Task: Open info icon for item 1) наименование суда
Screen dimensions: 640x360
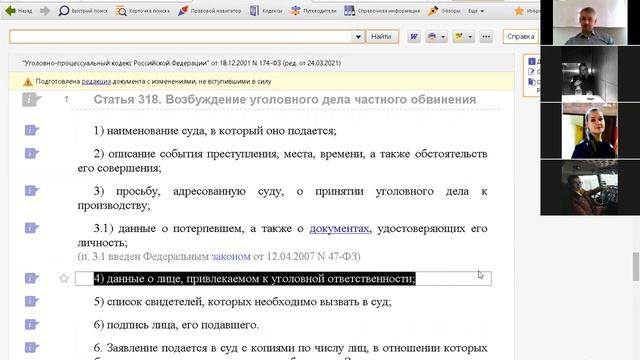Action: click(32, 131)
